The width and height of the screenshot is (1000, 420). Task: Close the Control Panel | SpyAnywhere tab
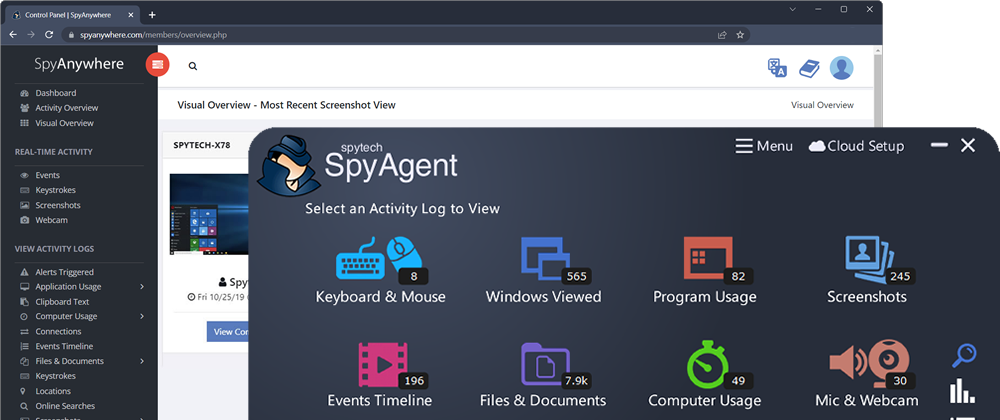click(x=133, y=15)
